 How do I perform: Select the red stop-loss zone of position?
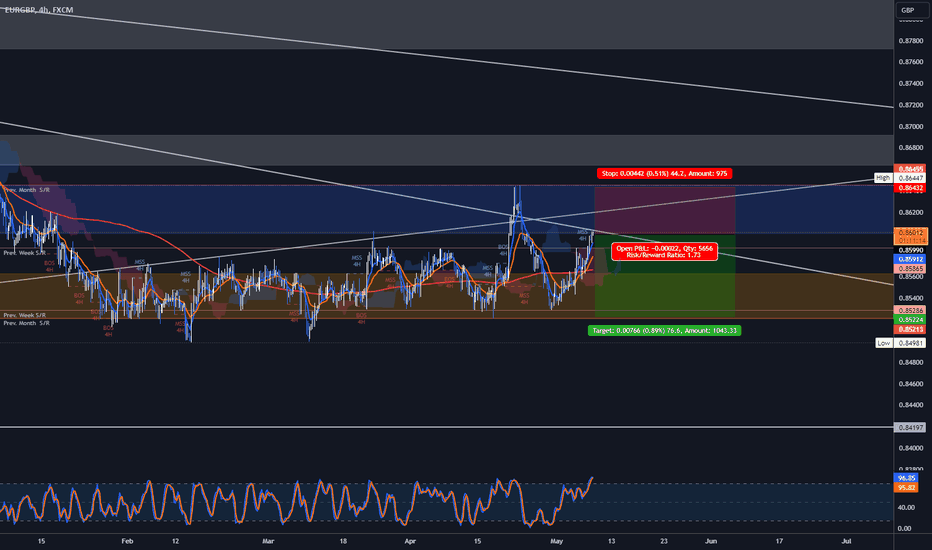pos(665,210)
